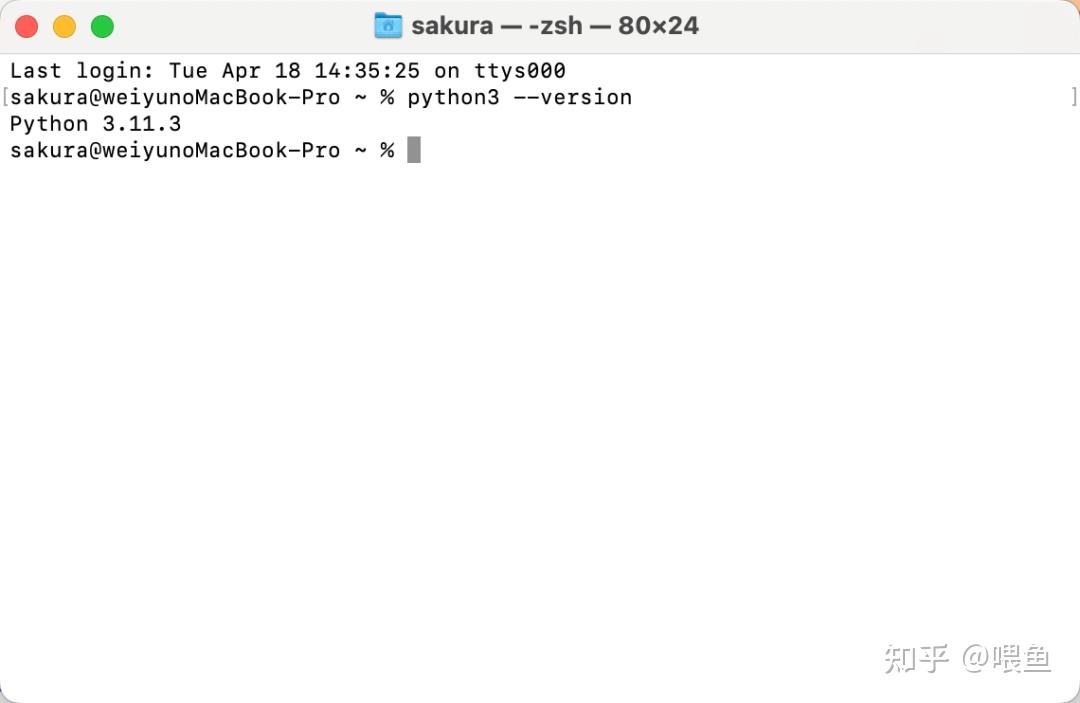The width and height of the screenshot is (1080, 703).
Task: Click the "Python 3.11.3" output line
Action: pos(95,124)
